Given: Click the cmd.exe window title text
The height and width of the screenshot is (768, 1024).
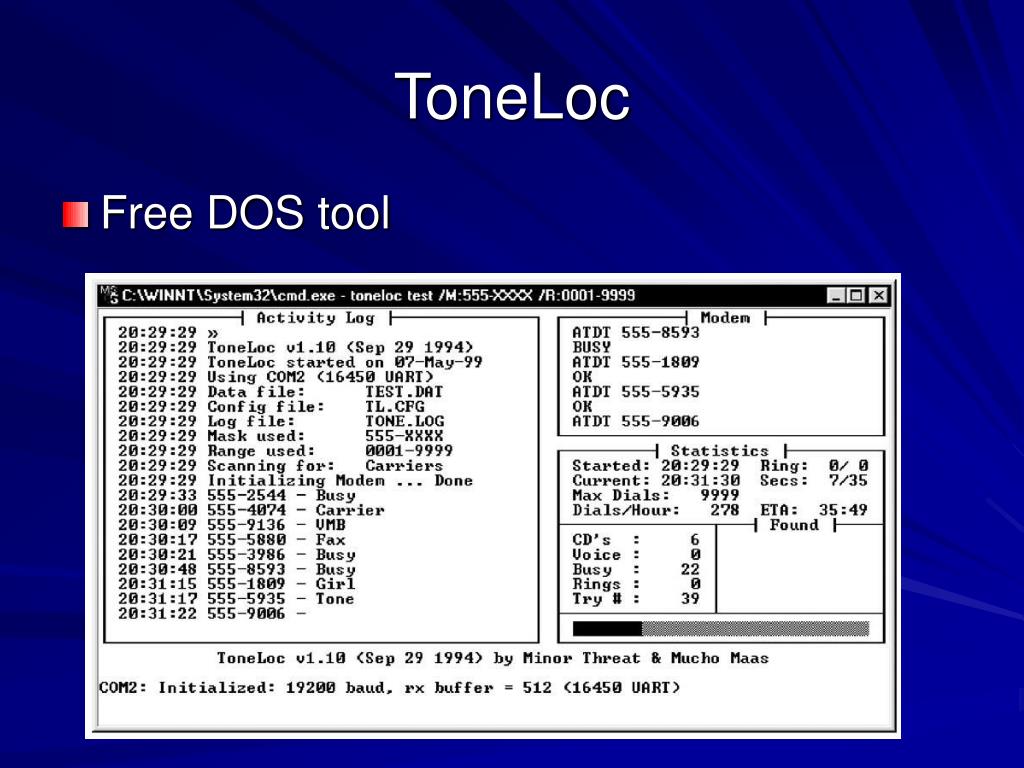Looking at the screenshot, I should click(x=379, y=295).
